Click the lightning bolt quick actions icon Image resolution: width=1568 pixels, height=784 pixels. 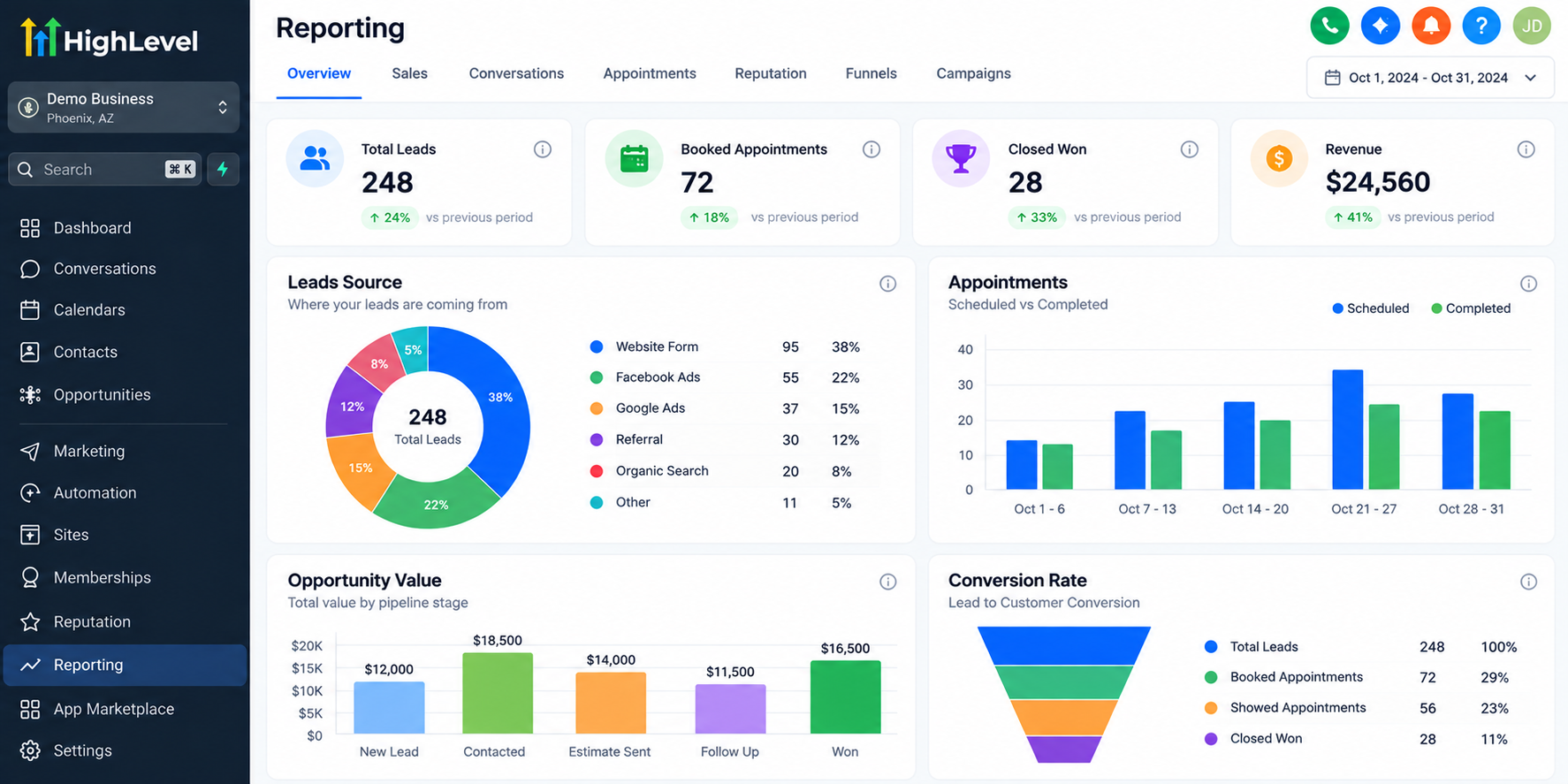[223, 169]
